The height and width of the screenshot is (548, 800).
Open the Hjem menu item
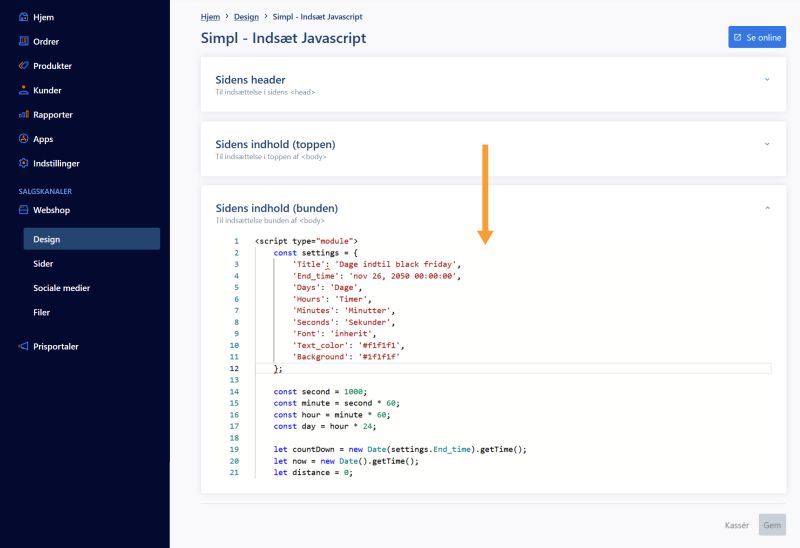pyautogui.click(x=43, y=17)
